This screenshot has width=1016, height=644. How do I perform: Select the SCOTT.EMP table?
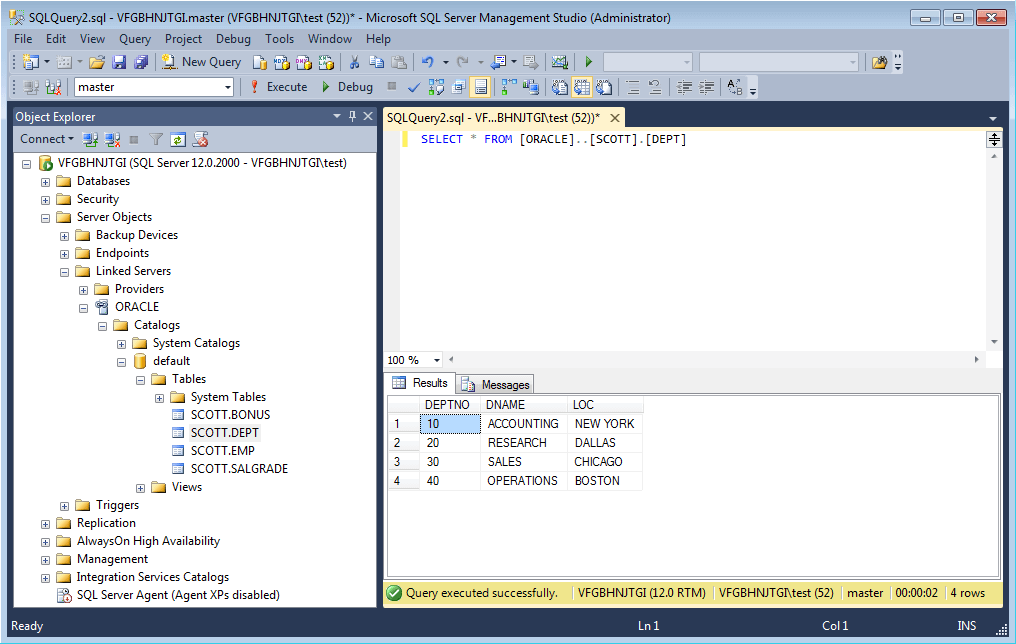click(x=222, y=451)
